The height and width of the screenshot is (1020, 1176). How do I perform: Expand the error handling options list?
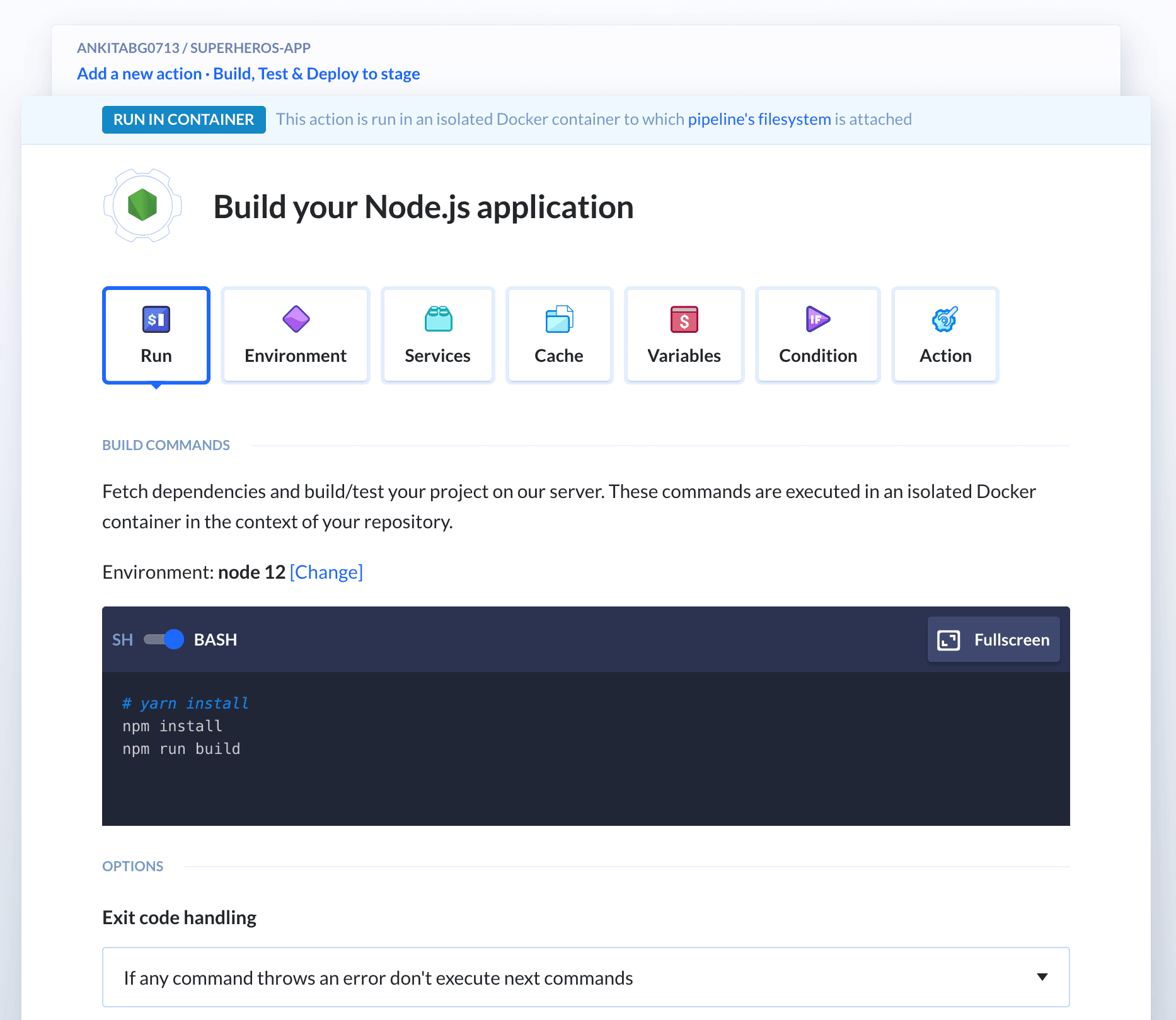pos(585,977)
